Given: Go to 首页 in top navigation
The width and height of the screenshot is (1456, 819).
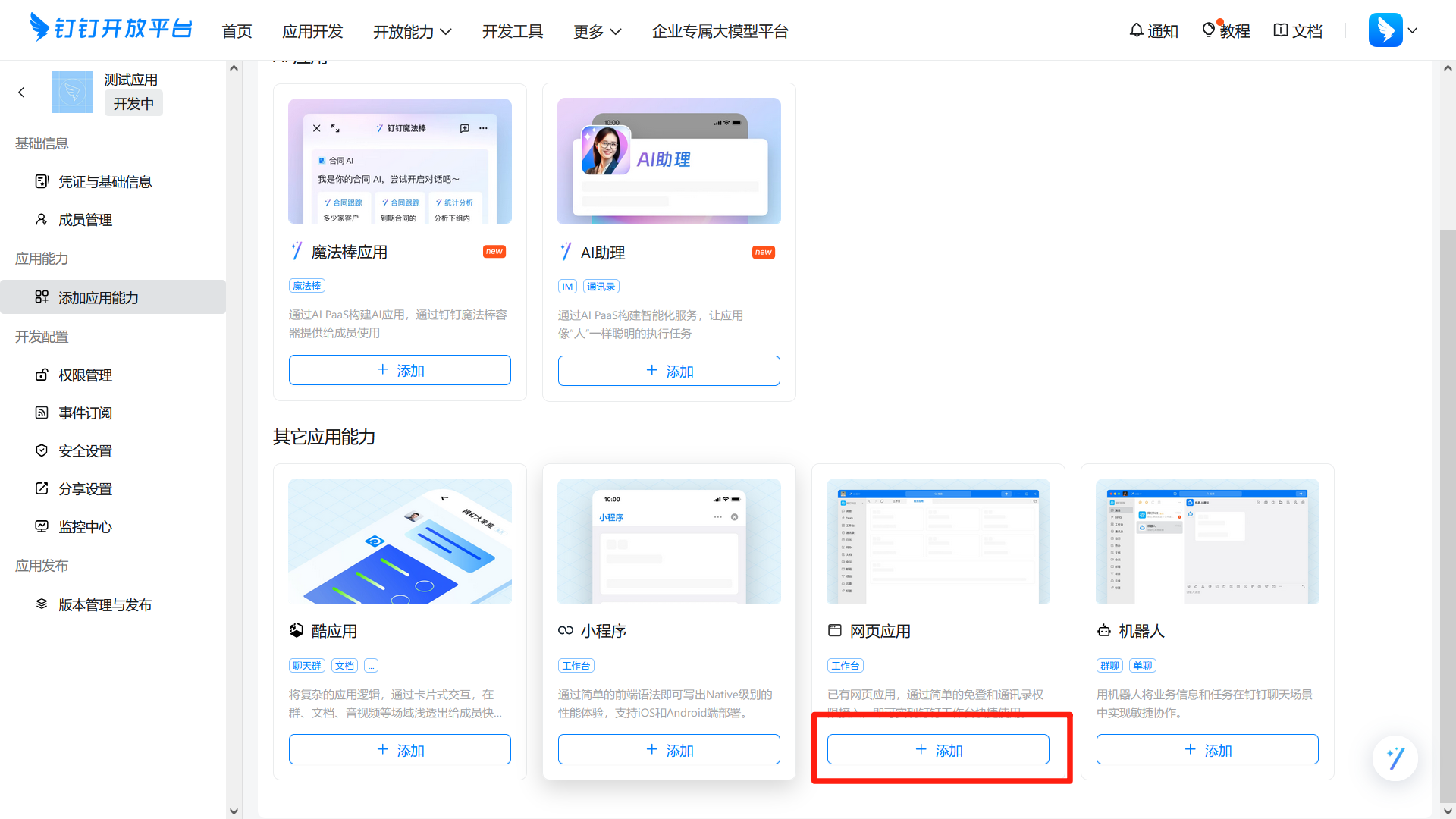Looking at the screenshot, I should point(237,31).
